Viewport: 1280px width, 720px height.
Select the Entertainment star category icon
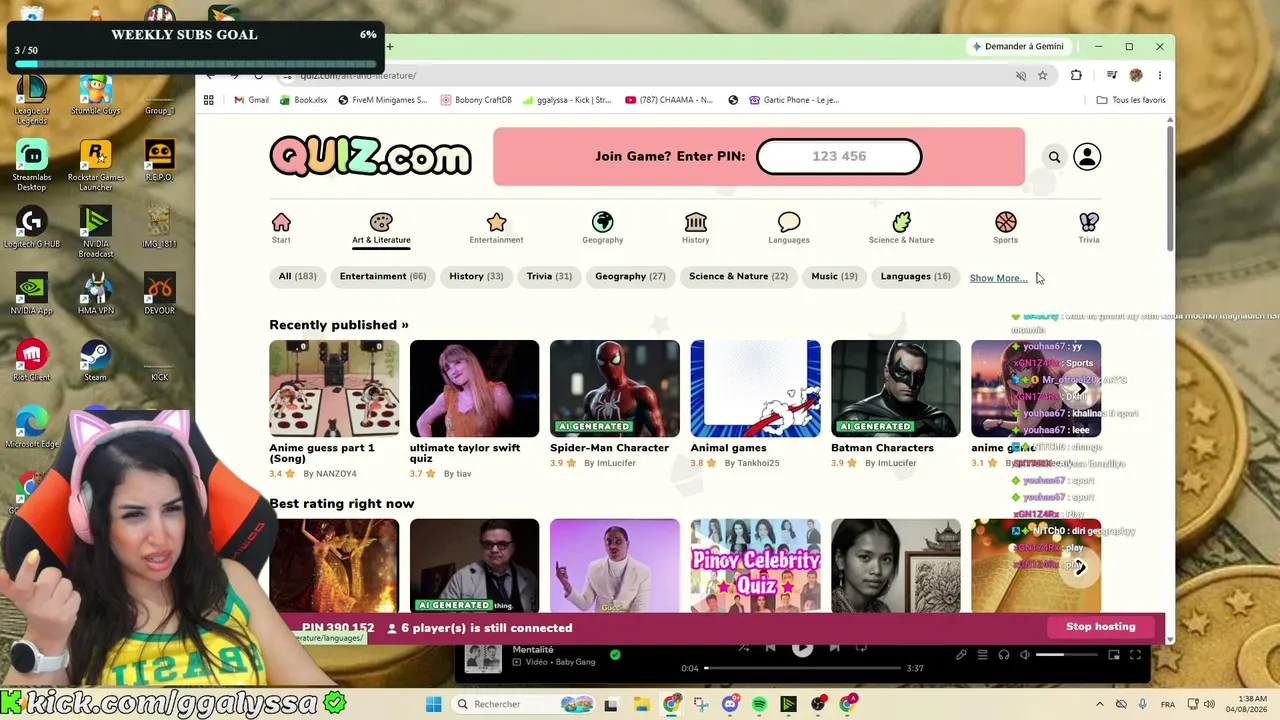coord(496,222)
